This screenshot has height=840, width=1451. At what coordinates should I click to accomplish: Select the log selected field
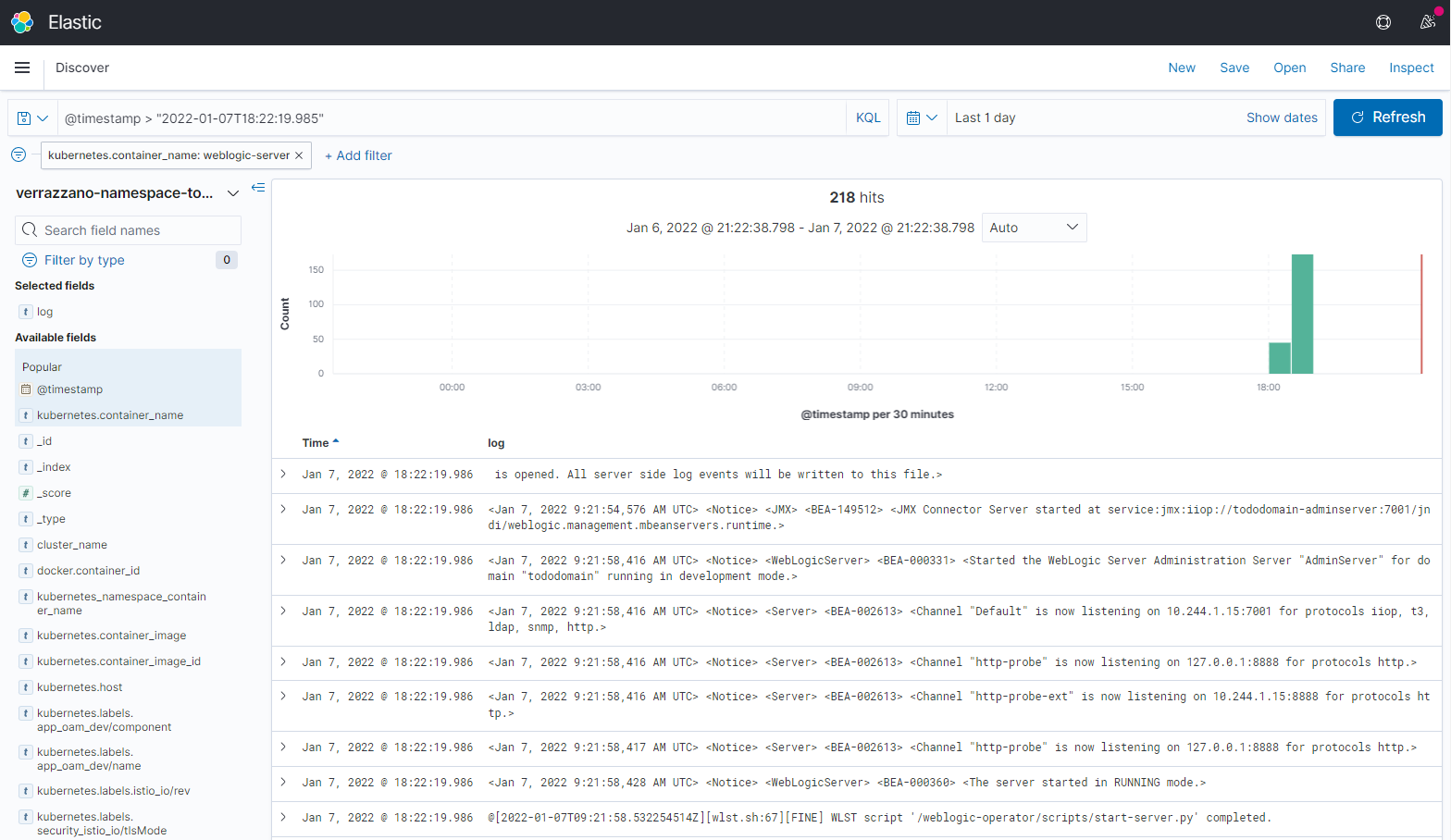(44, 312)
